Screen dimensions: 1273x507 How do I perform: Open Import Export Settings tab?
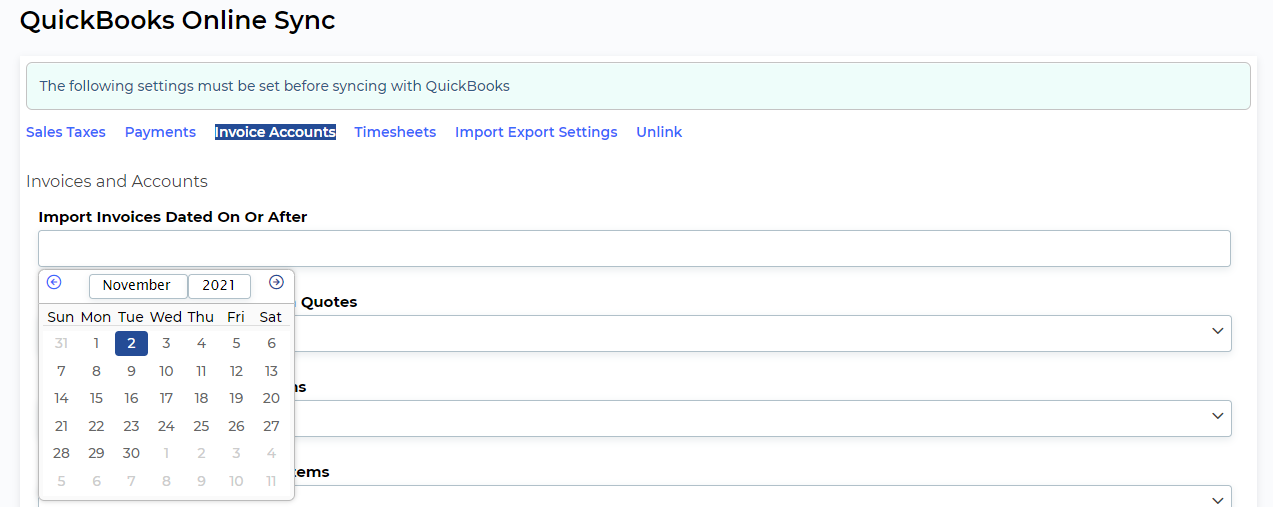pyautogui.click(x=536, y=132)
